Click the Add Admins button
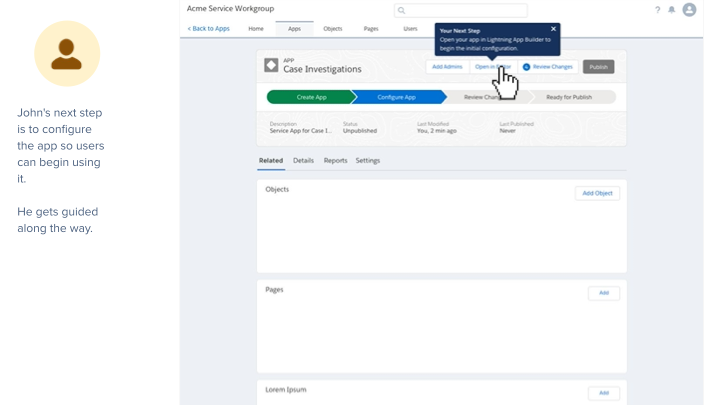Viewport: 720px width, 405px height. click(x=447, y=67)
